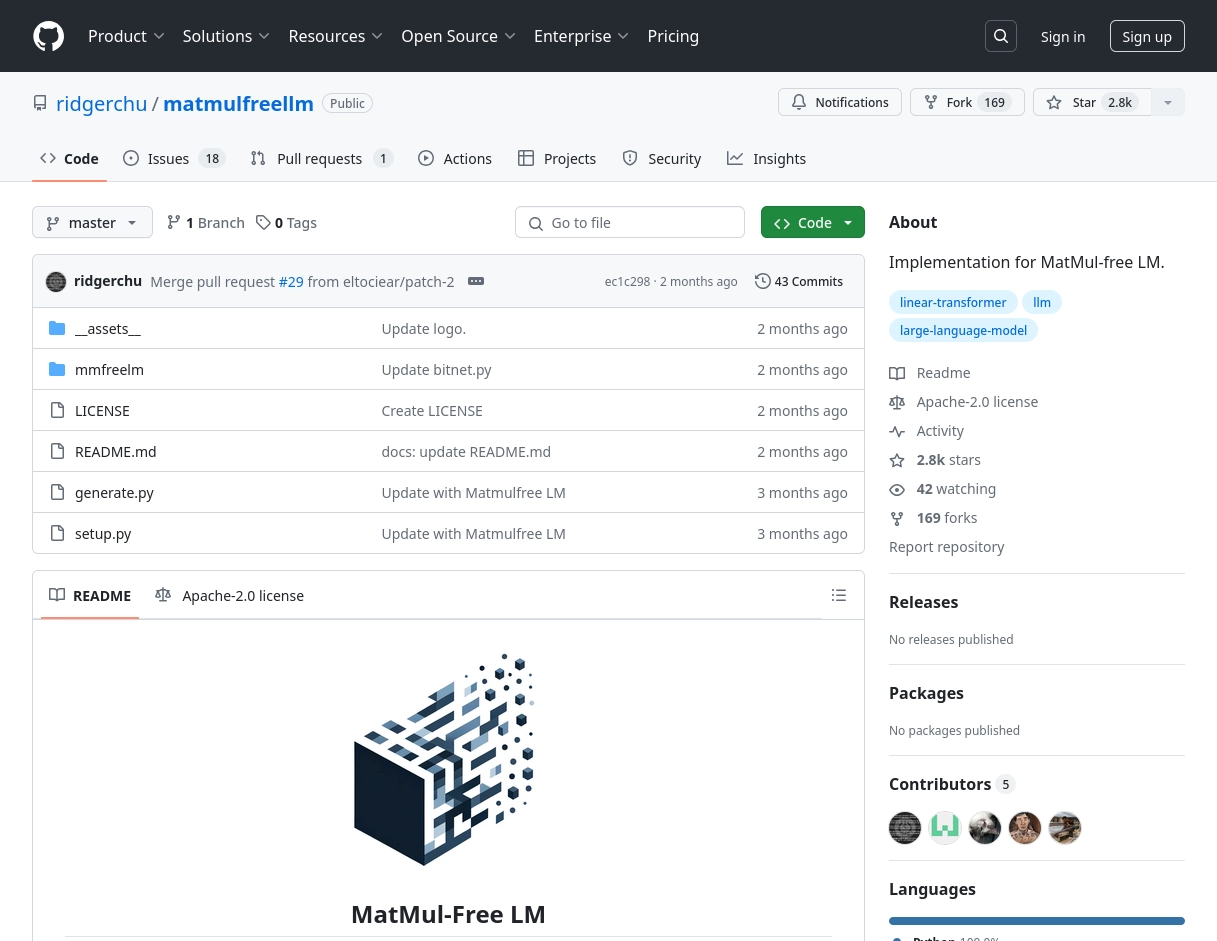This screenshot has width=1217, height=941.
Task: Expand the green Code button dropdown
Action: (x=847, y=222)
